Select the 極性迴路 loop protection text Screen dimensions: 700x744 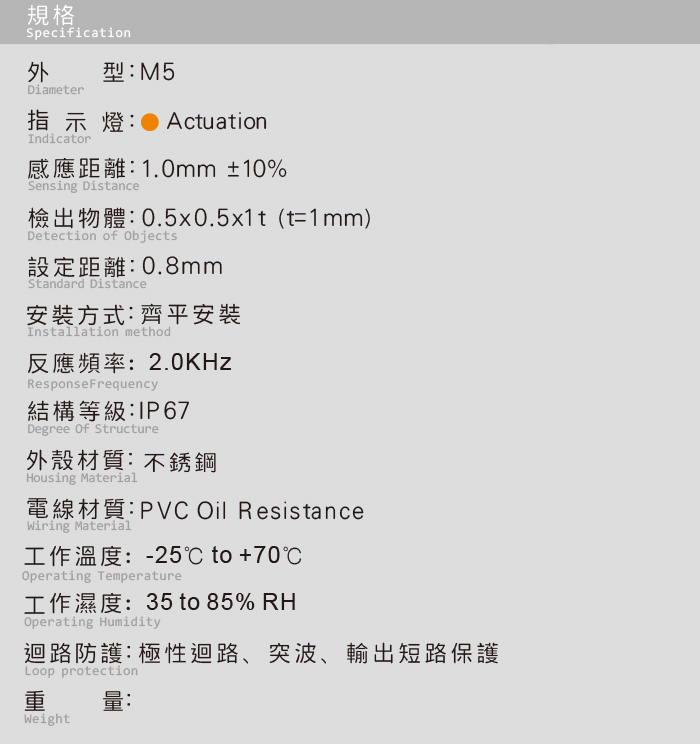click(188, 653)
